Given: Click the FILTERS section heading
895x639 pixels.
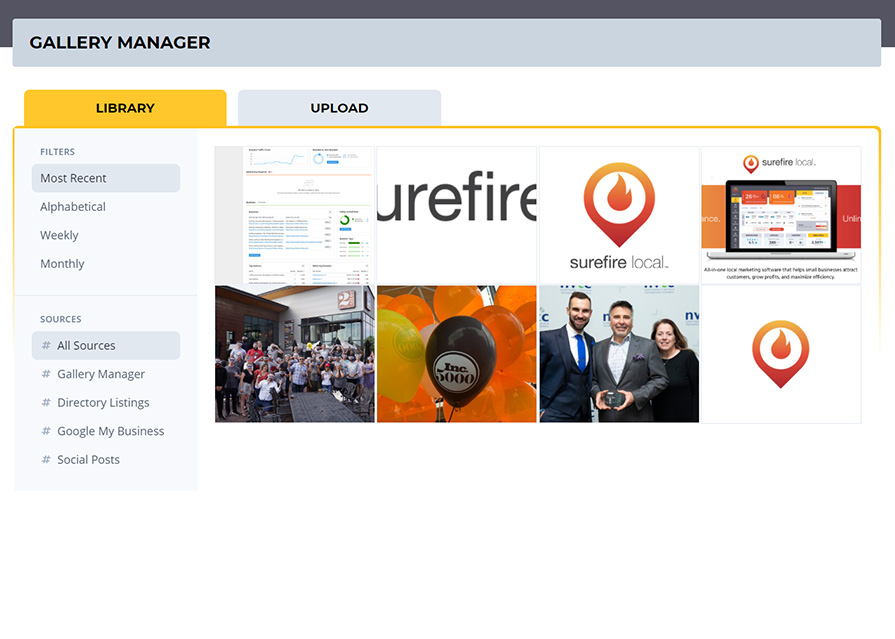Looking at the screenshot, I should 57,152.
